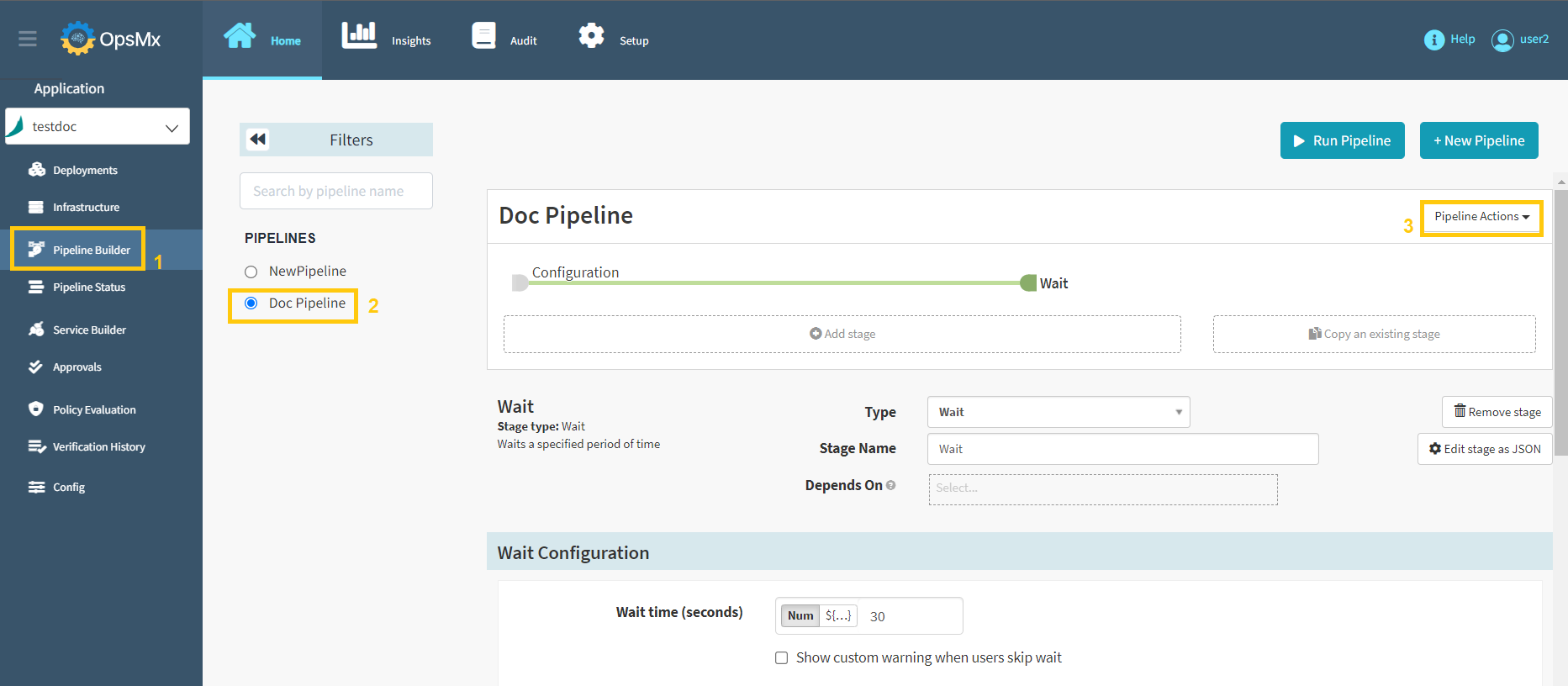Switch to the Home tab
Screen dimensions: 1568x686
[262, 40]
